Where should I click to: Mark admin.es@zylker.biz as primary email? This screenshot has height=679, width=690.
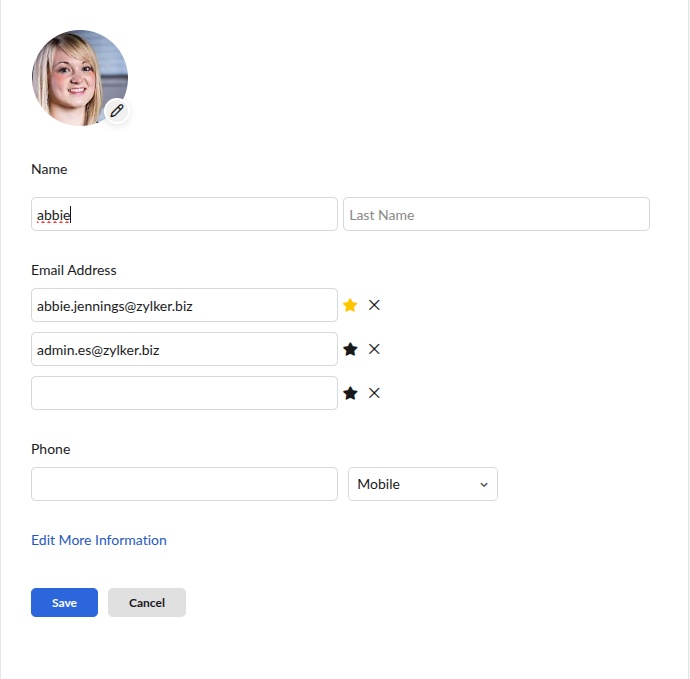pyautogui.click(x=350, y=349)
